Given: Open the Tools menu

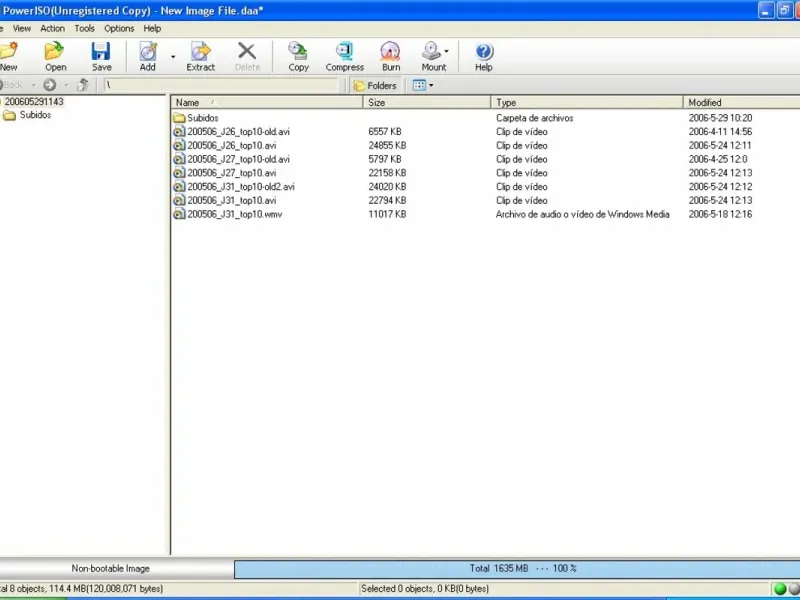Looking at the screenshot, I should pos(84,29).
